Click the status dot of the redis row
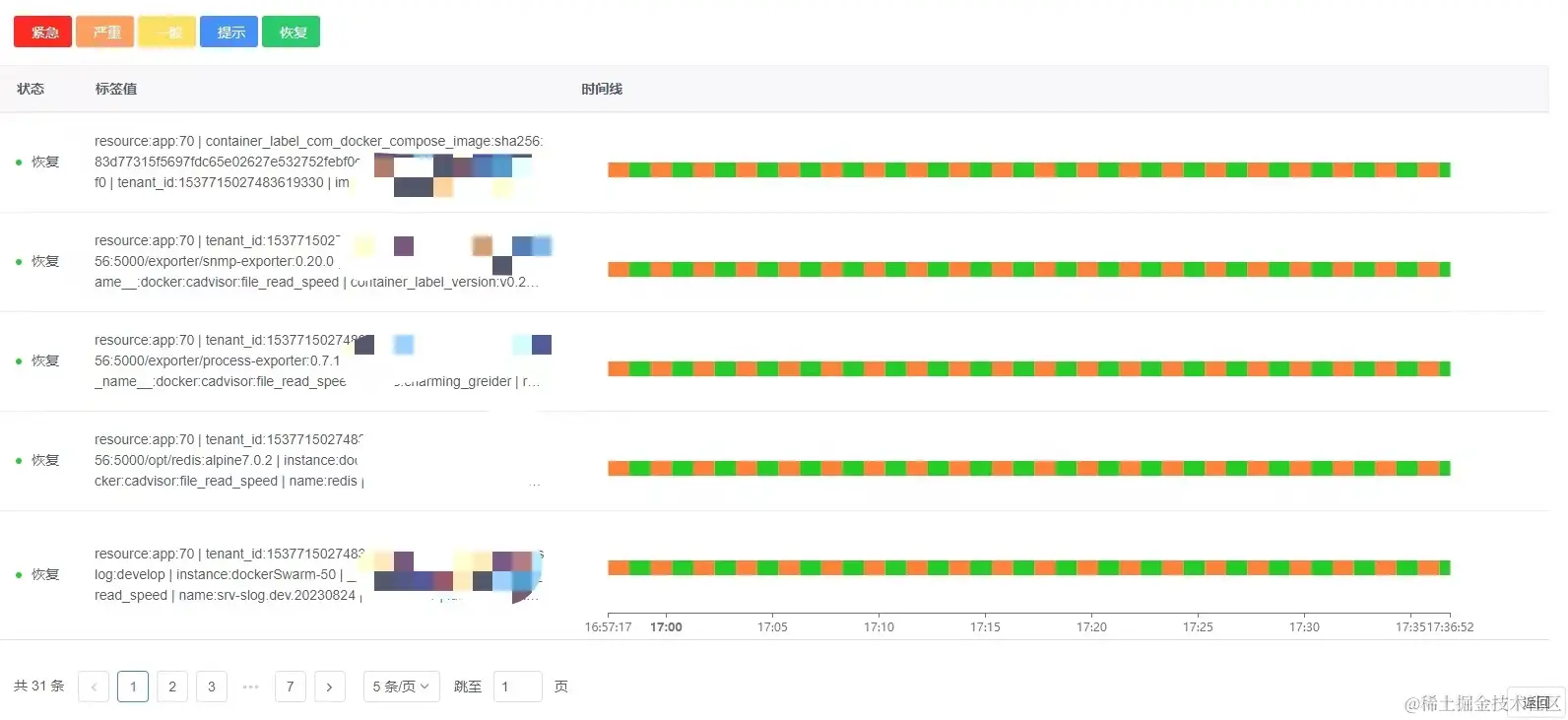This screenshot has width=1568, height=720. click(19, 461)
